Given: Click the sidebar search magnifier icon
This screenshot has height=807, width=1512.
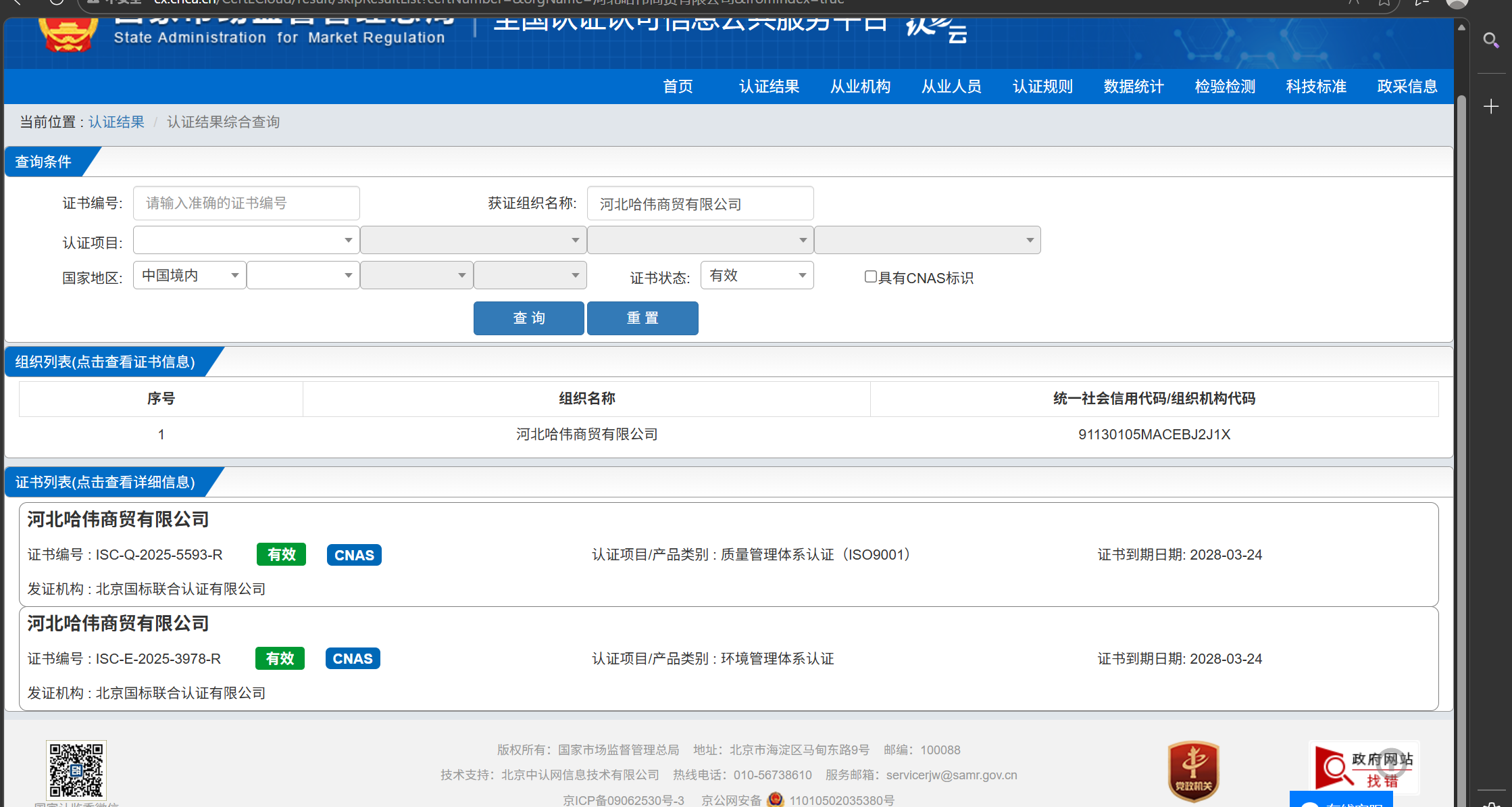Looking at the screenshot, I should click(1490, 40).
